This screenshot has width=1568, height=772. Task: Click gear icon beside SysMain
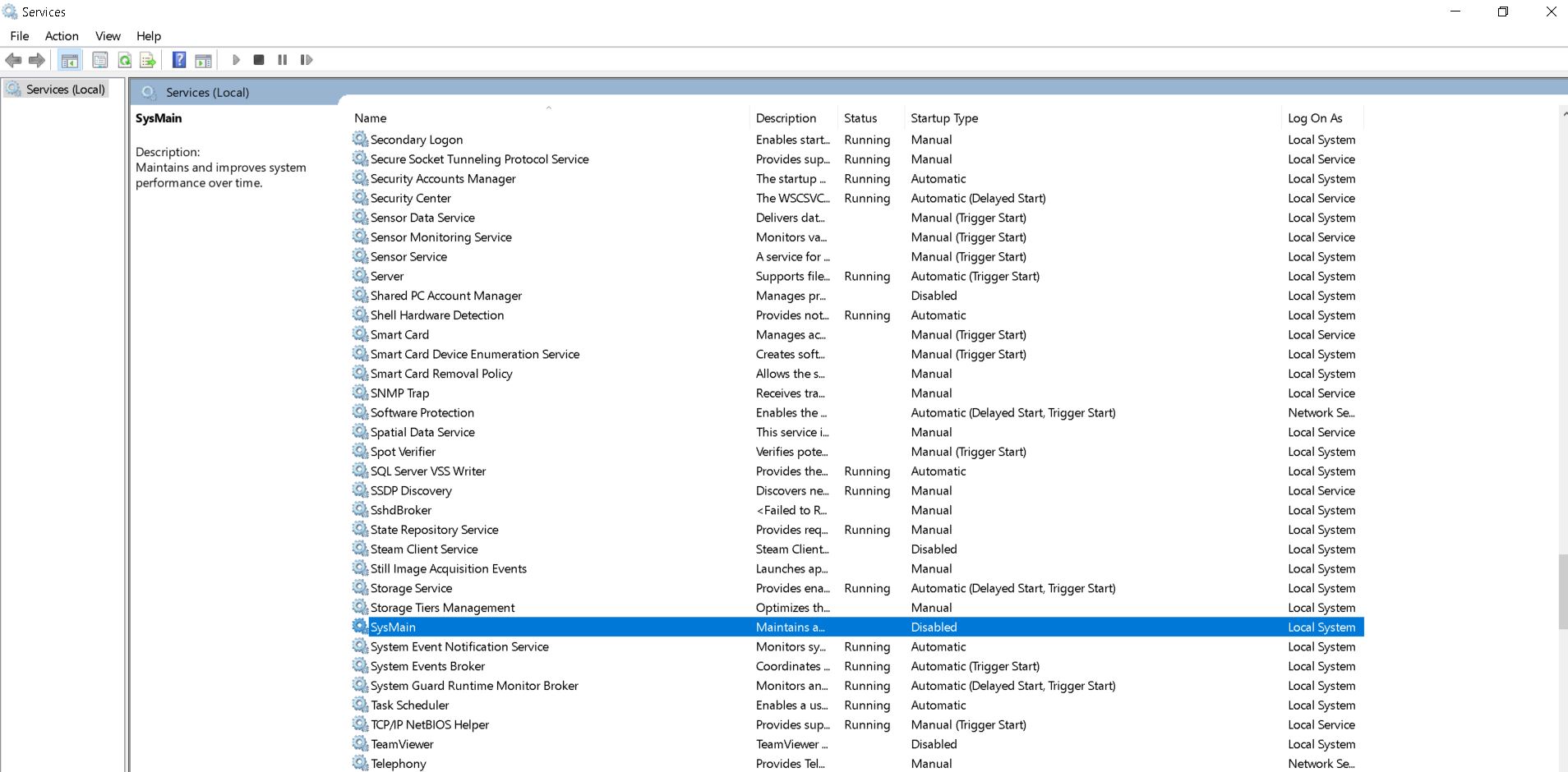(360, 627)
